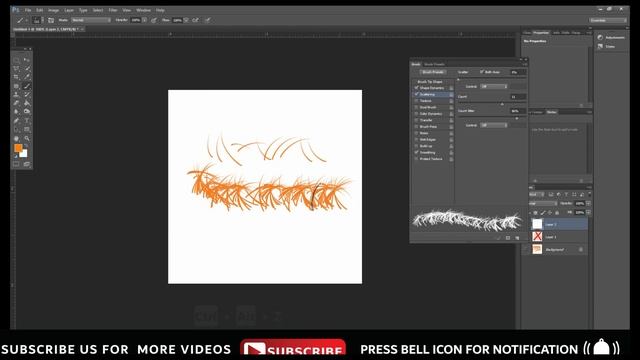Uncheck Shape Dynamics in Brush panel
Image resolution: width=640 pixels, height=360 pixels.
416,88
